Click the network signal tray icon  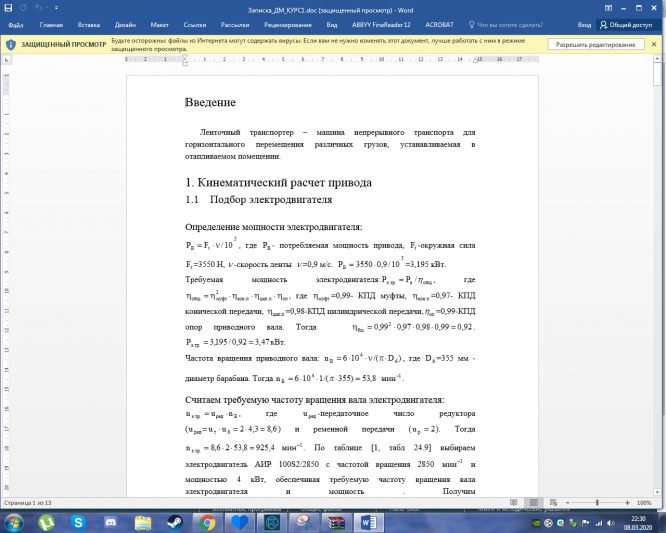(598, 523)
